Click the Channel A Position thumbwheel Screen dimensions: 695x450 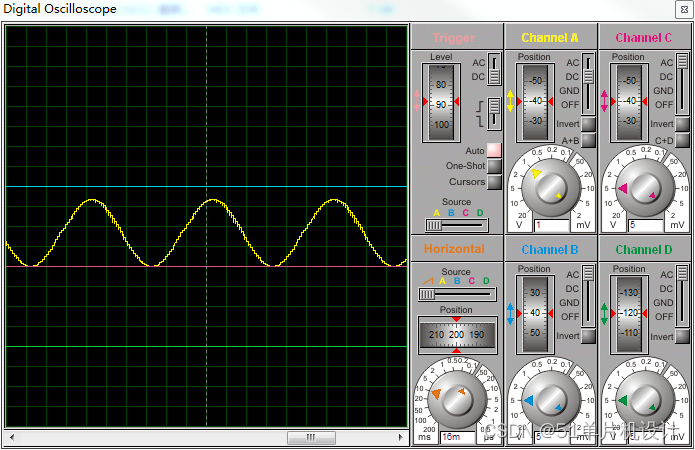coord(535,102)
